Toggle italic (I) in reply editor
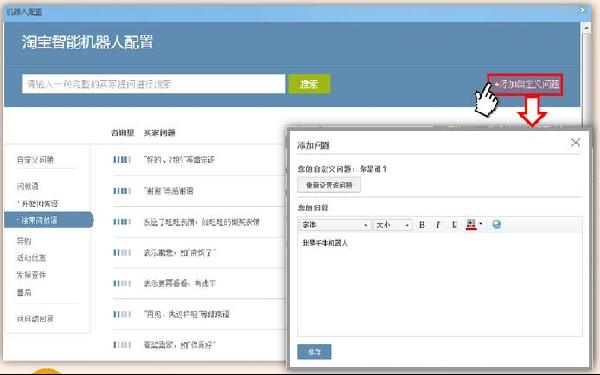The image size is (600, 375). coord(438,225)
